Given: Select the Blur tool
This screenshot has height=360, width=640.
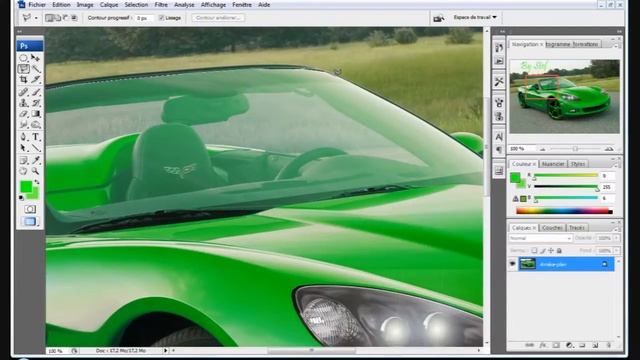Looking at the screenshot, I should point(23,124).
